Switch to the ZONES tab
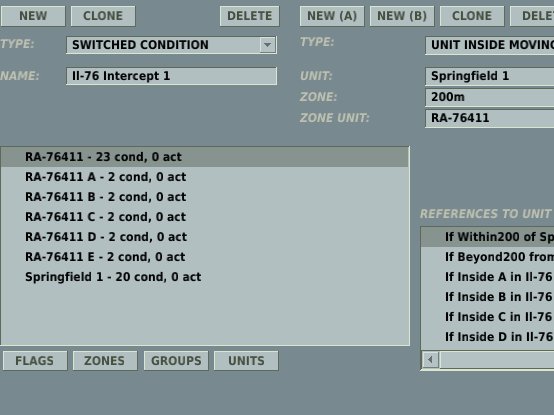 click(x=105, y=361)
